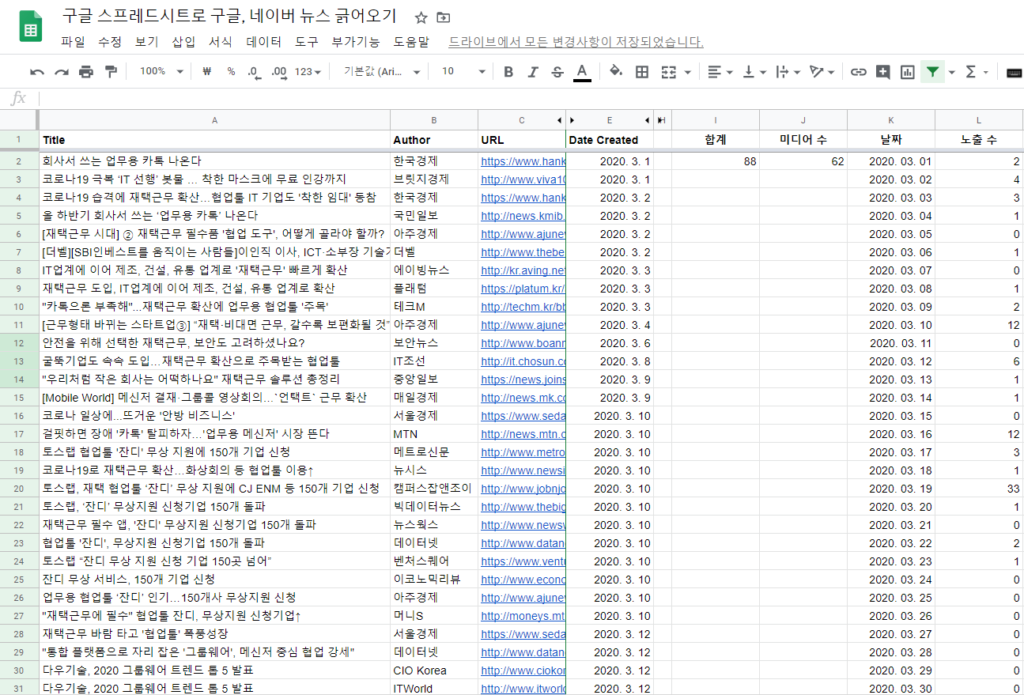This screenshot has height=695, width=1024.
Task: Toggle italic formatting
Action: (x=533, y=72)
